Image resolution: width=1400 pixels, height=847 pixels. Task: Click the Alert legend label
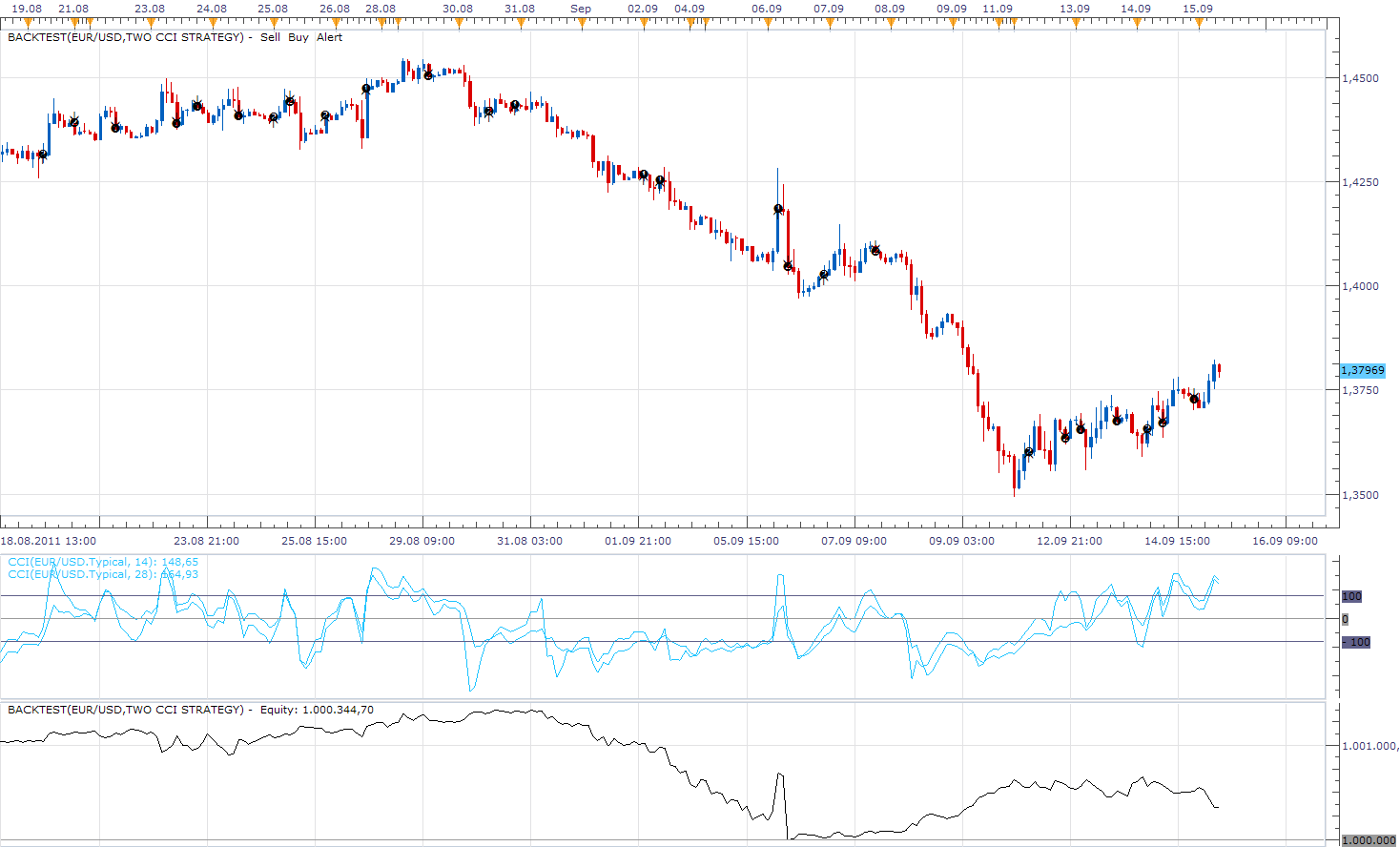pos(329,37)
